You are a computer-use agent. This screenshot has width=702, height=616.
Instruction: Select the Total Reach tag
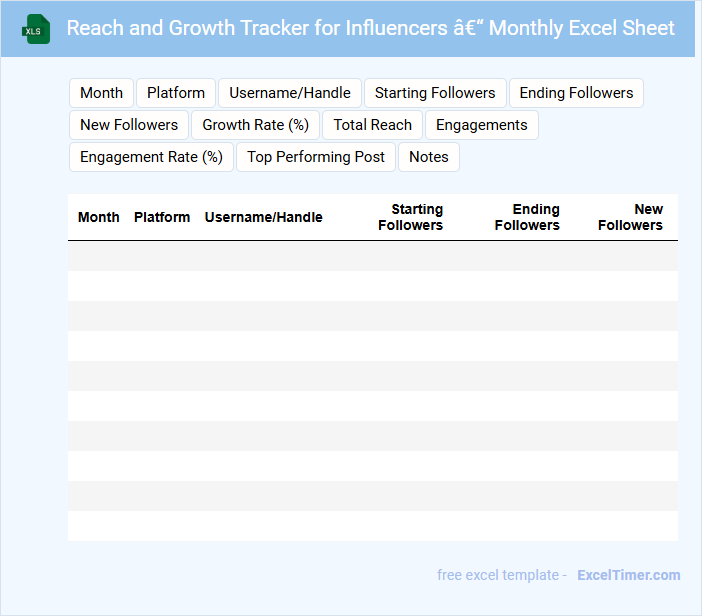(x=373, y=125)
